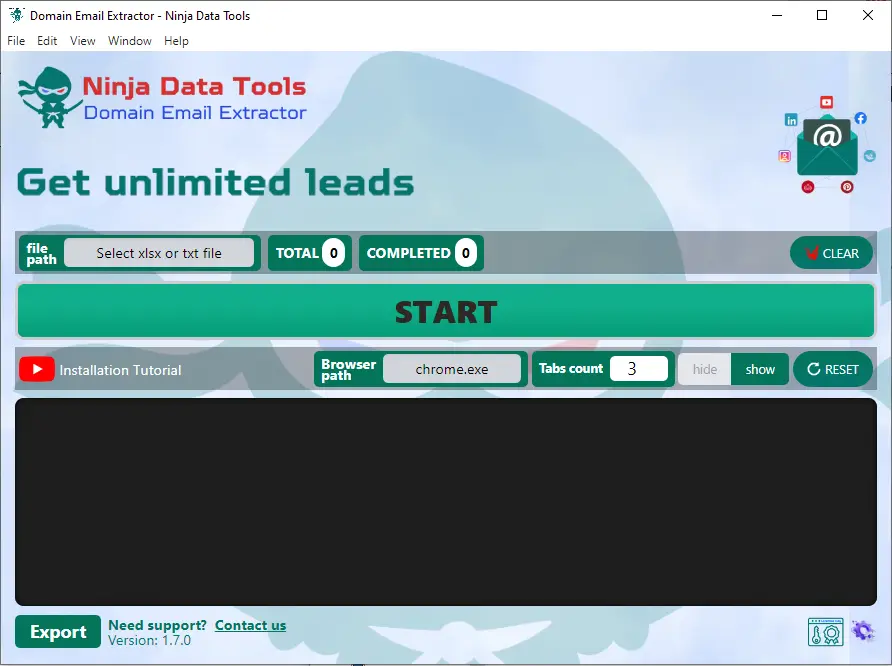
Task: Open the Help menu
Action: (176, 41)
